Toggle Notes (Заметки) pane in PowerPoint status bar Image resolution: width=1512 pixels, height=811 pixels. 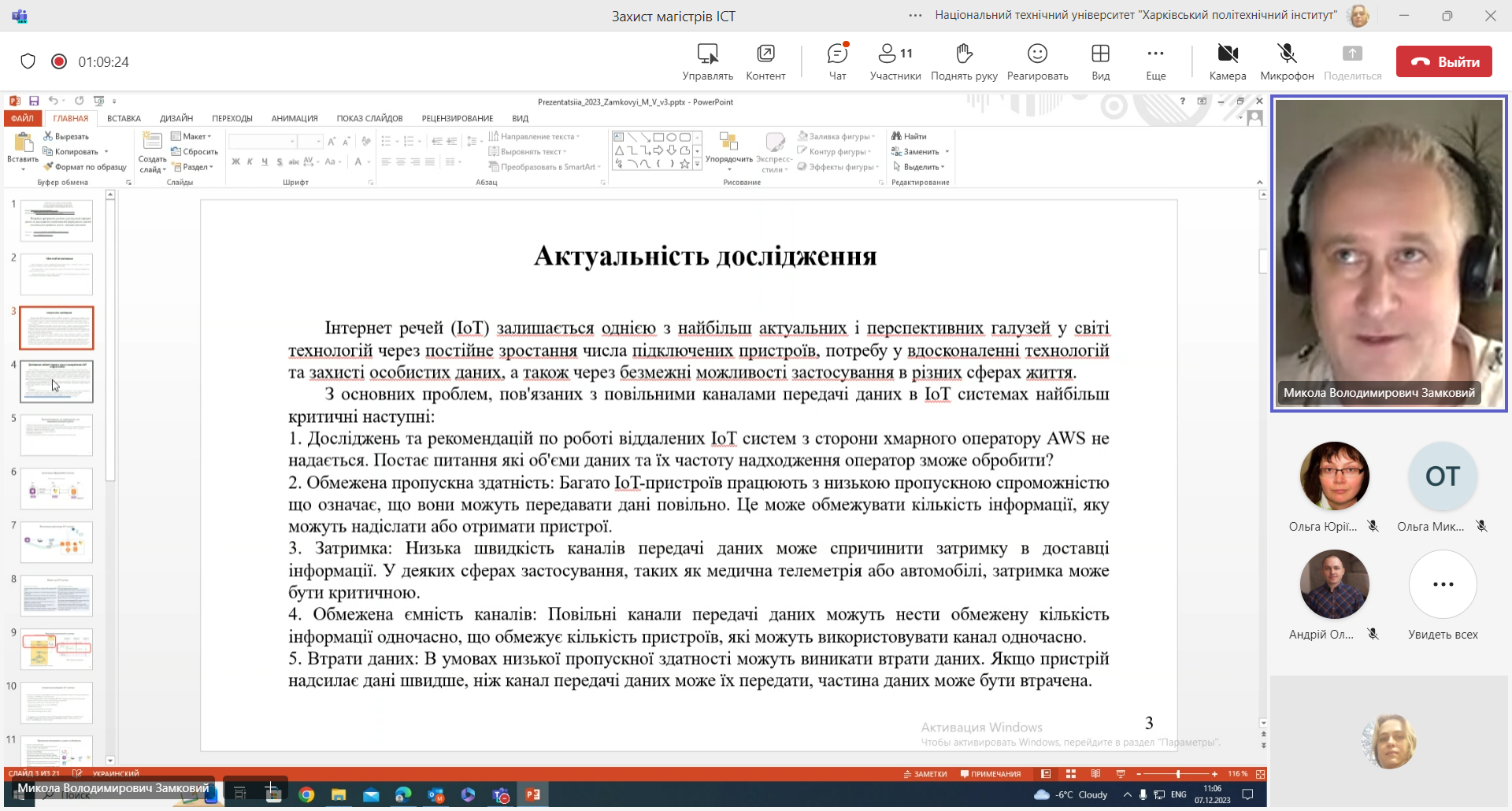pyautogui.click(x=925, y=774)
